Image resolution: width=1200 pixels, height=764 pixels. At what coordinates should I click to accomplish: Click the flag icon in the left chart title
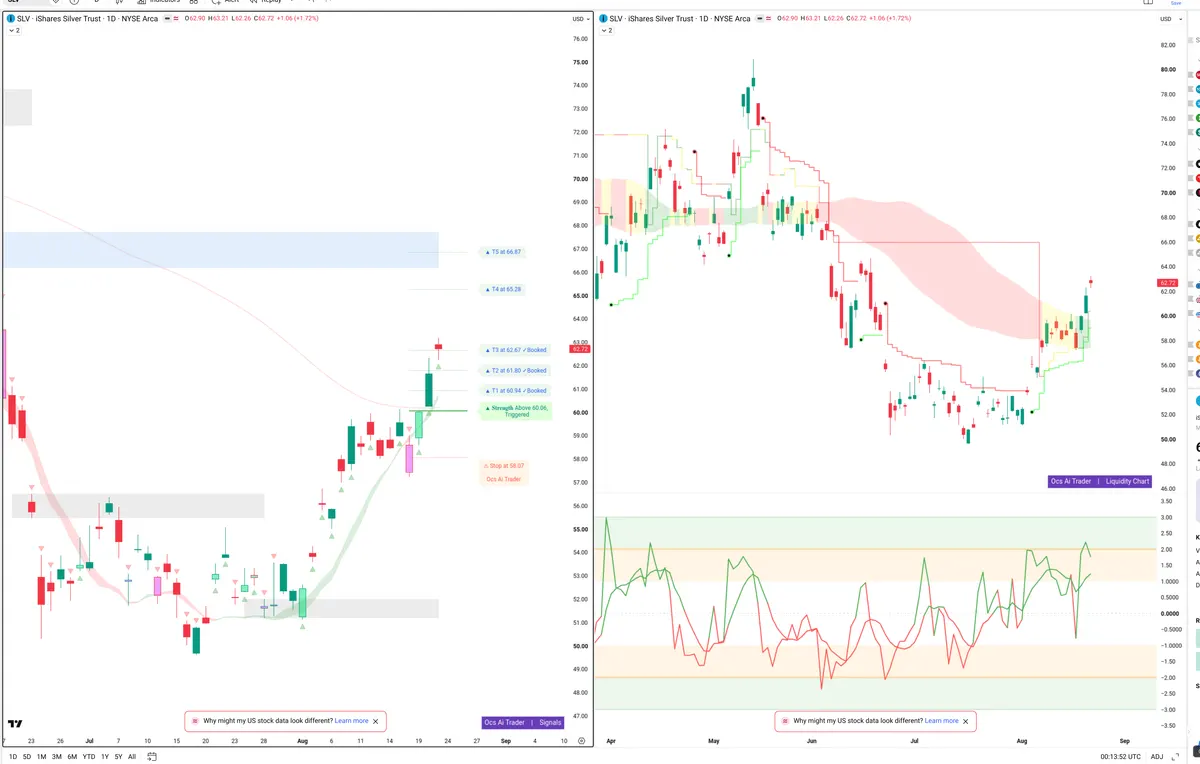pos(167,19)
